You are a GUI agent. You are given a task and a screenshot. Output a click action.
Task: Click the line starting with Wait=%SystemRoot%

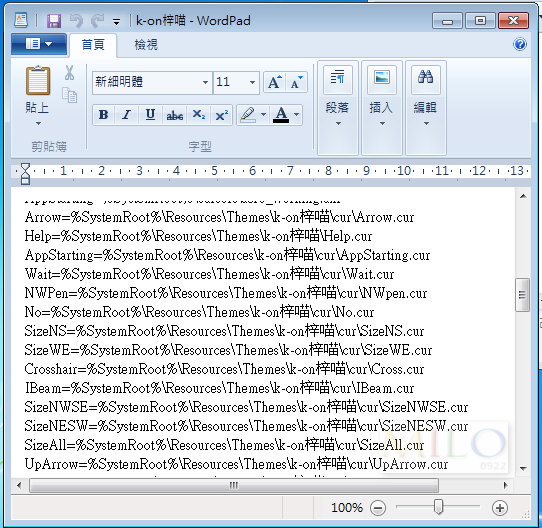[x=209, y=274]
